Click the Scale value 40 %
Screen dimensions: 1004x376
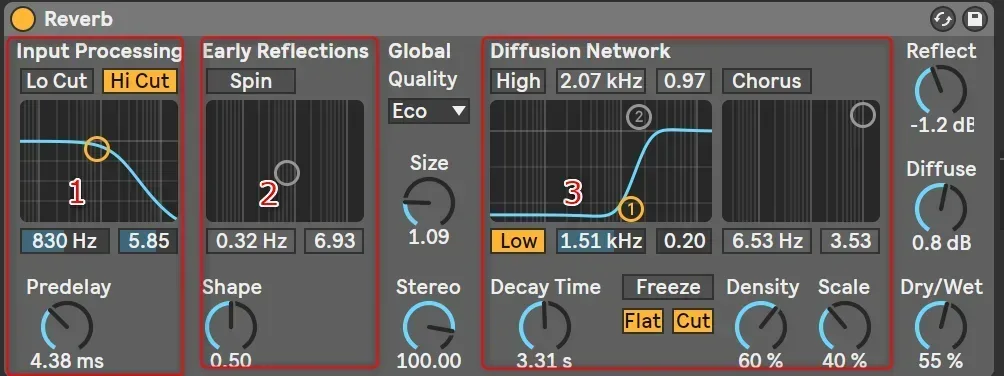845,361
